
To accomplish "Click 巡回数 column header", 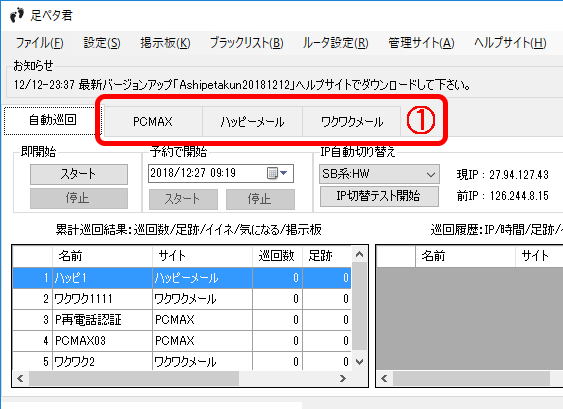I will tap(278, 256).
